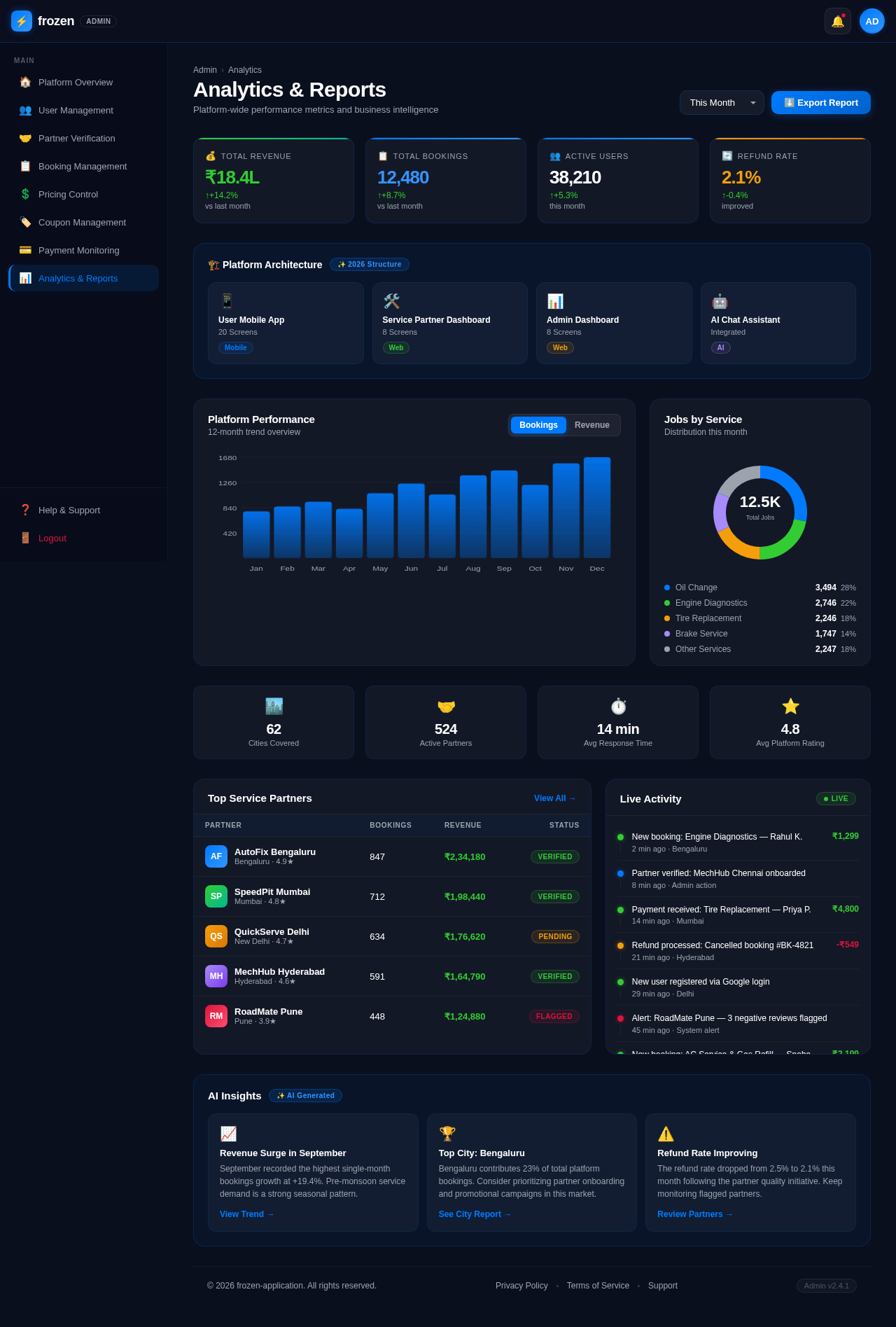Click the Avg Platform Rating star icon
896x1327 pixels.
tap(790, 706)
